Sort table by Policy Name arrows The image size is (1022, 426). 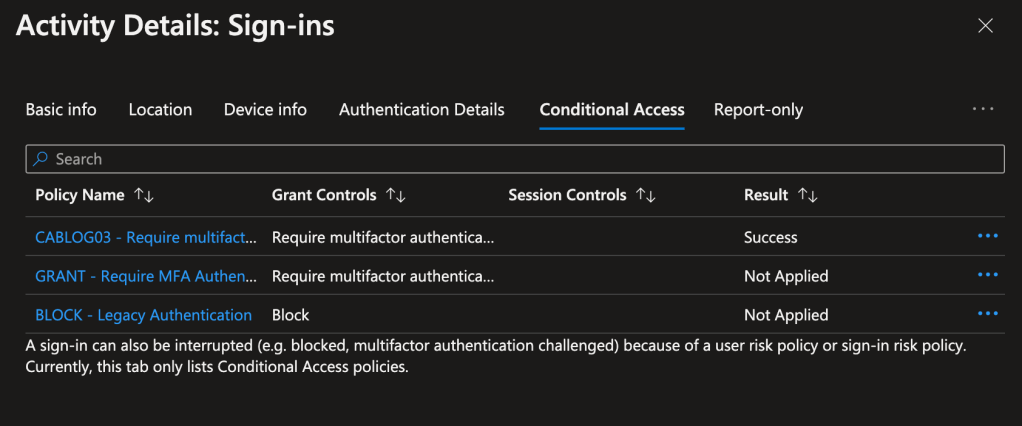click(144, 196)
